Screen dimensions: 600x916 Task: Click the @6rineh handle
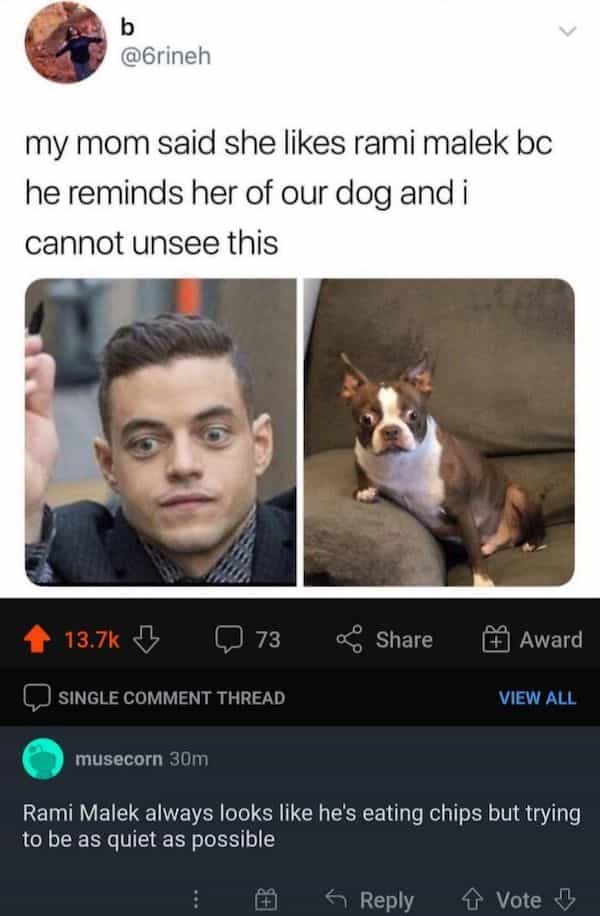pos(165,57)
